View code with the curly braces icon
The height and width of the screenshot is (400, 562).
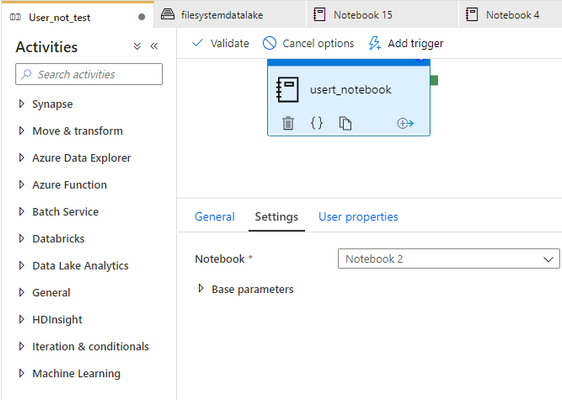click(x=316, y=123)
